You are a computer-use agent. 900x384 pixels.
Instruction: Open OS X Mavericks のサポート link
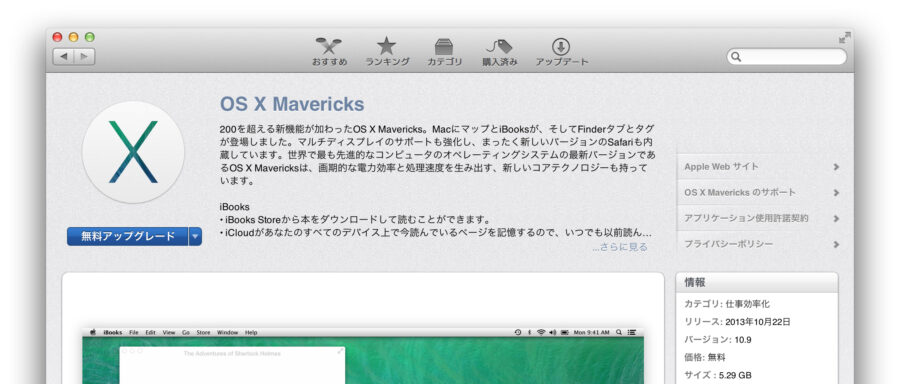point(740,193)
